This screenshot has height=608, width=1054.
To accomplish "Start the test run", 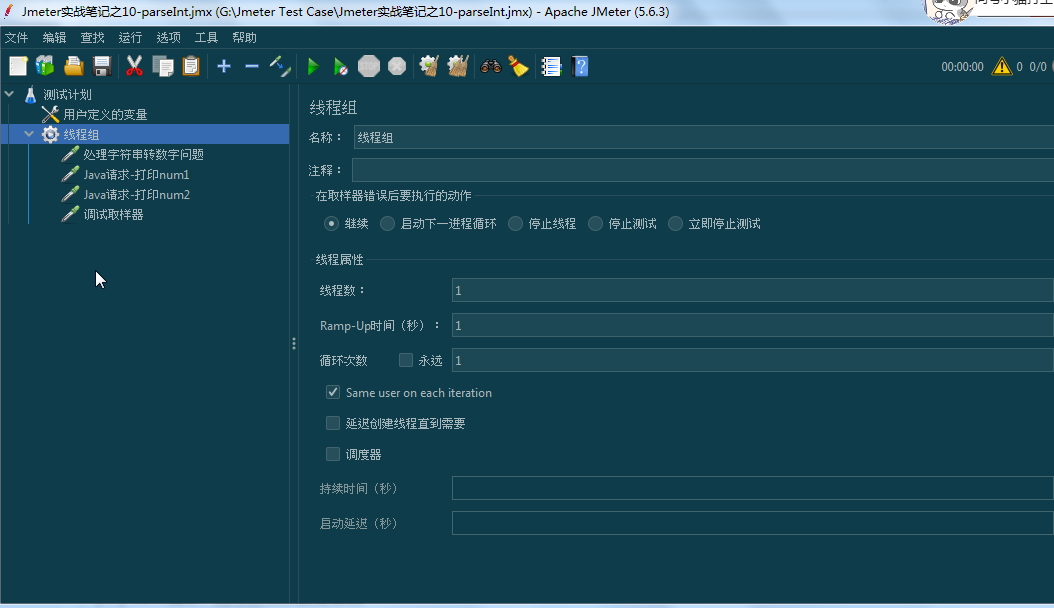I will [x=312, y=66].
